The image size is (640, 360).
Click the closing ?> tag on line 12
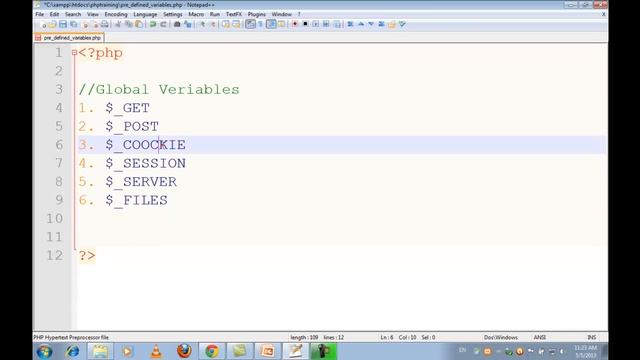click(x=87, y=256)
